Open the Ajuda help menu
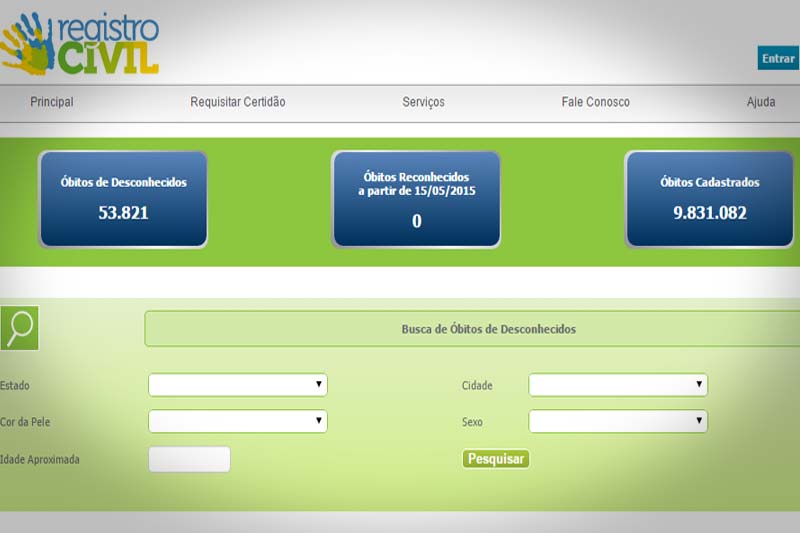The height and width of the screenshot is (533, 800). click(760, 102)
